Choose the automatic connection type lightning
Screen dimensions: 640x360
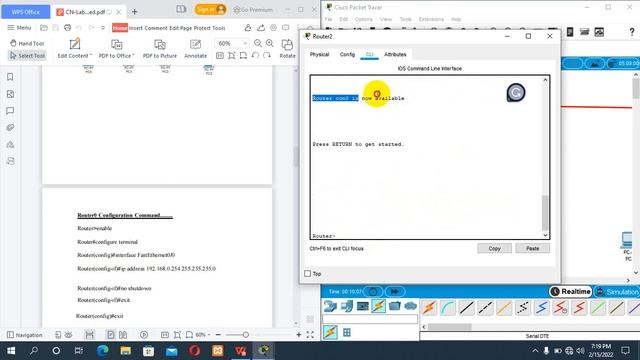(x=429, y=308)
